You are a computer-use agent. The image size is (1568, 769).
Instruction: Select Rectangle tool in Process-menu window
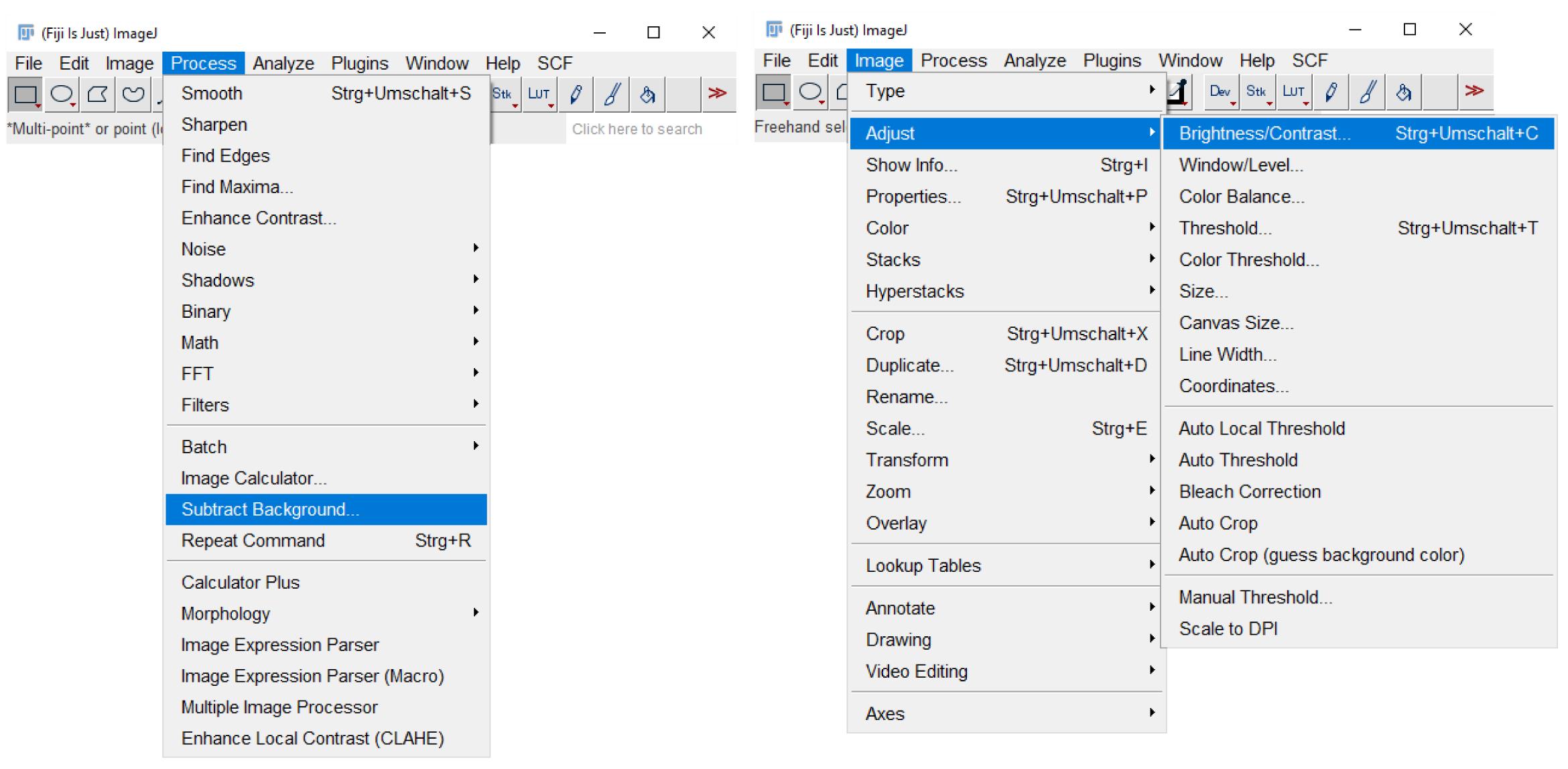[25, 95]
